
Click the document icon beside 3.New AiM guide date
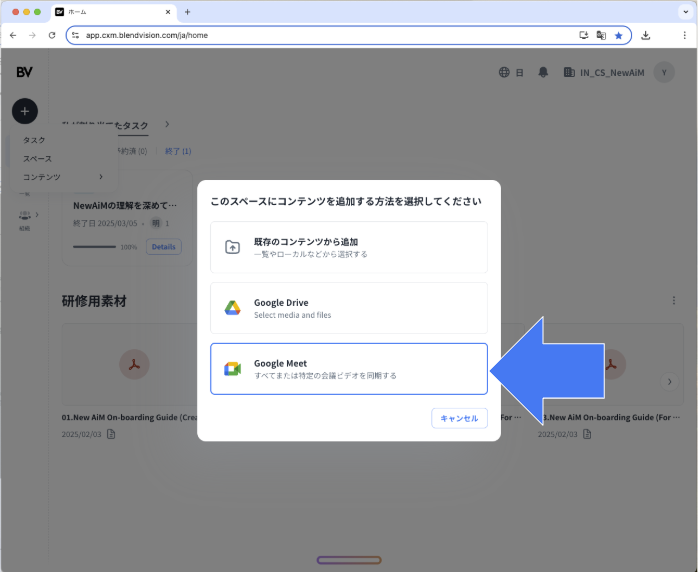(x=587, y=434)
